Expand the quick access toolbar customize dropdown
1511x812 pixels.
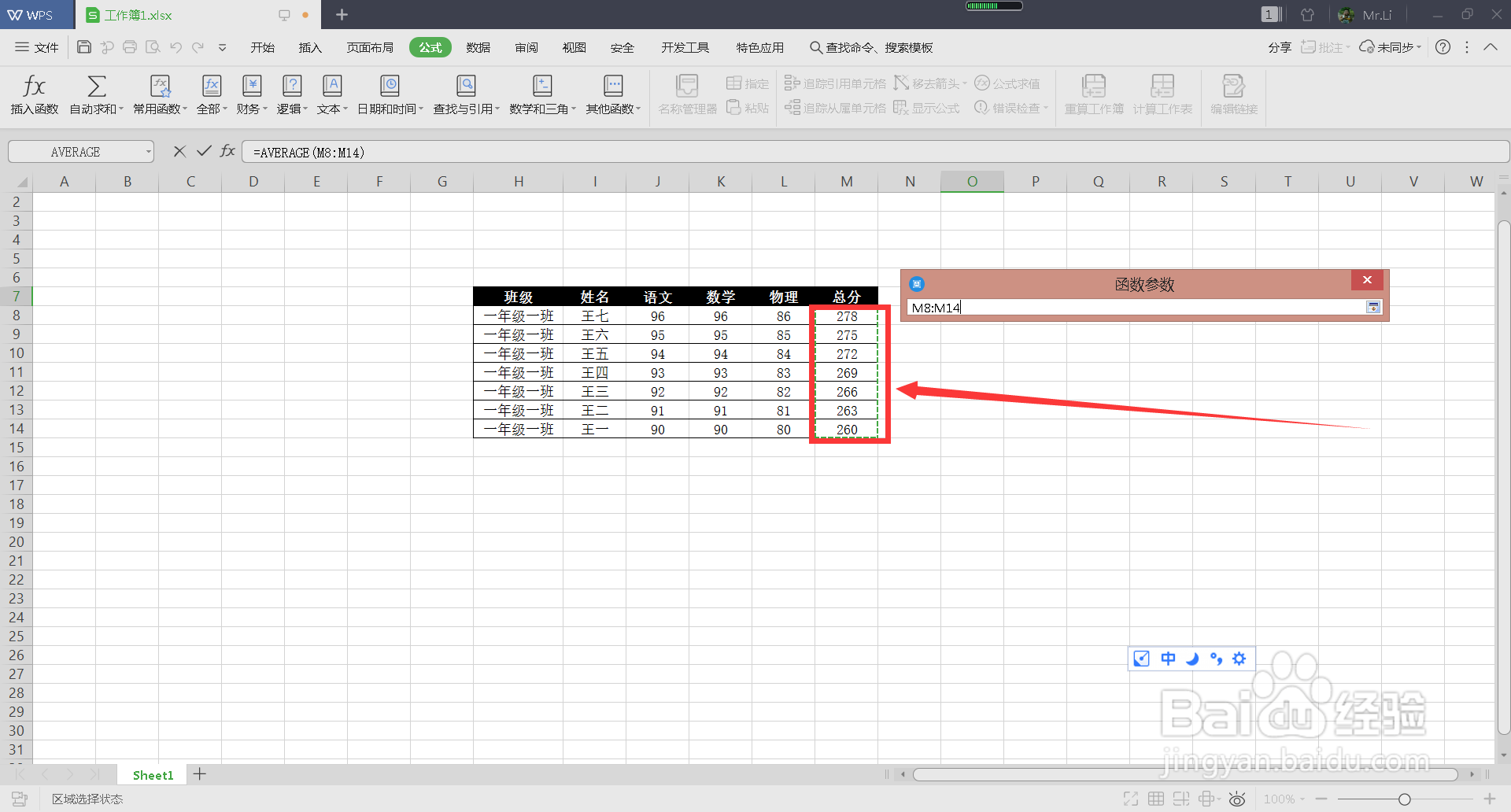pyautogui.click(x=222, y=47)
